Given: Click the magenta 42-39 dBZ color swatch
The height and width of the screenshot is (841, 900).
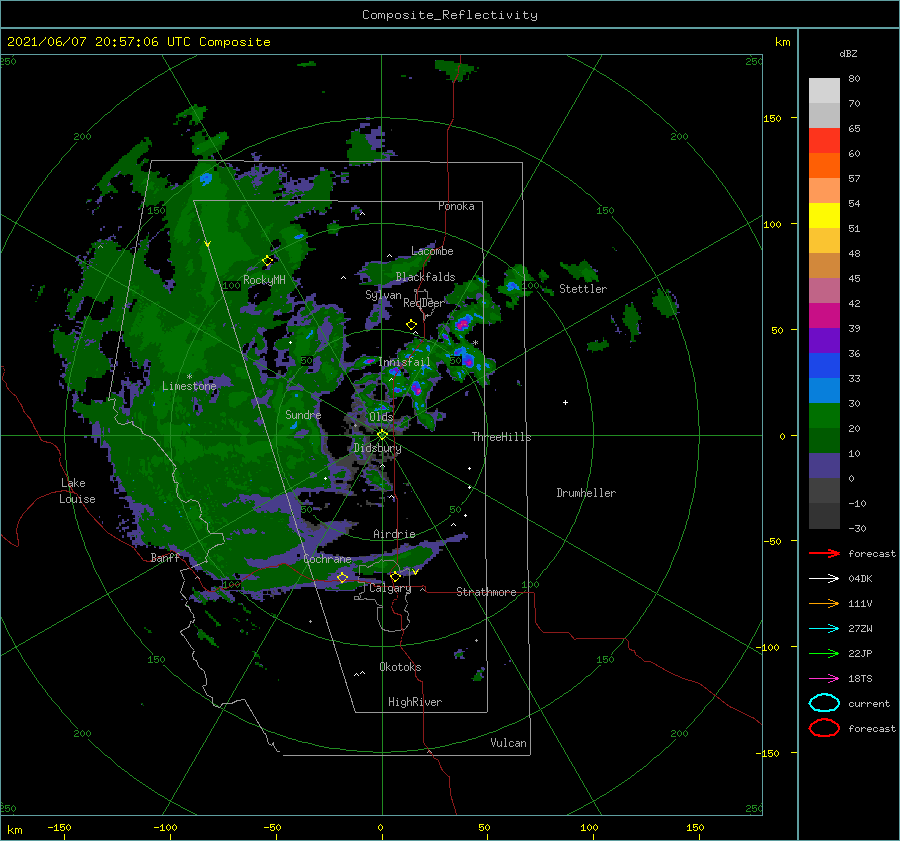Looking at the screenshot, I should point(824,316).
